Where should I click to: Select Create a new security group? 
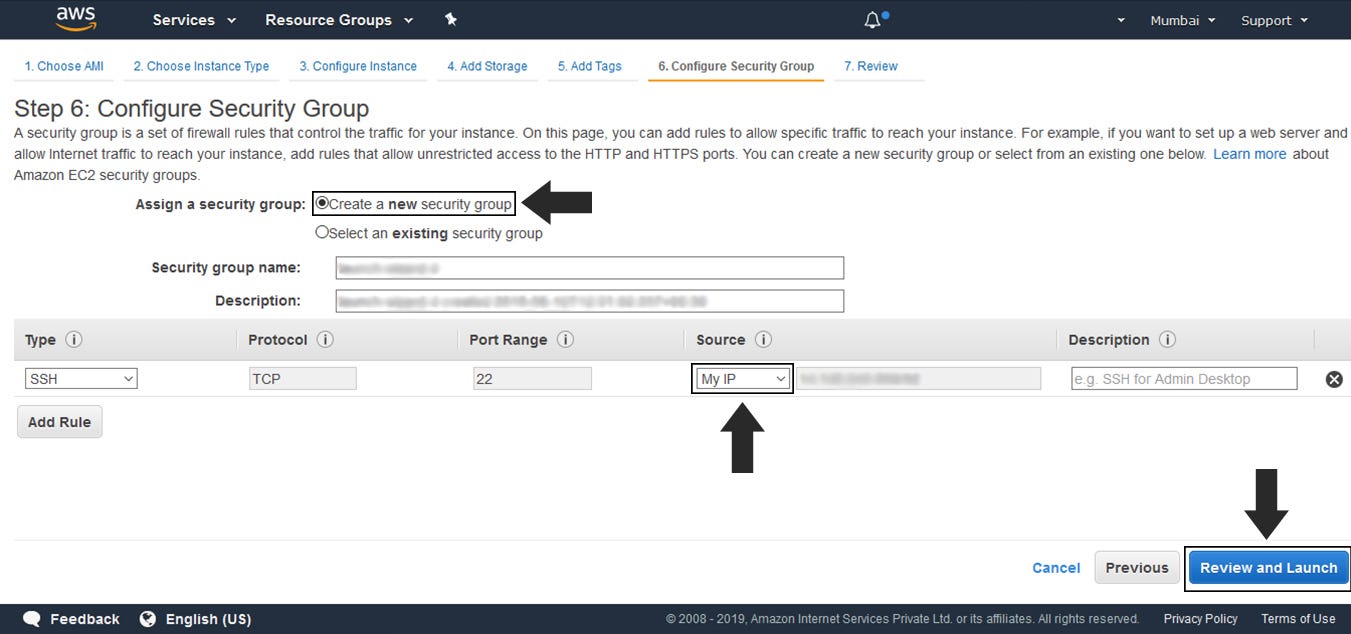(321, 203)
